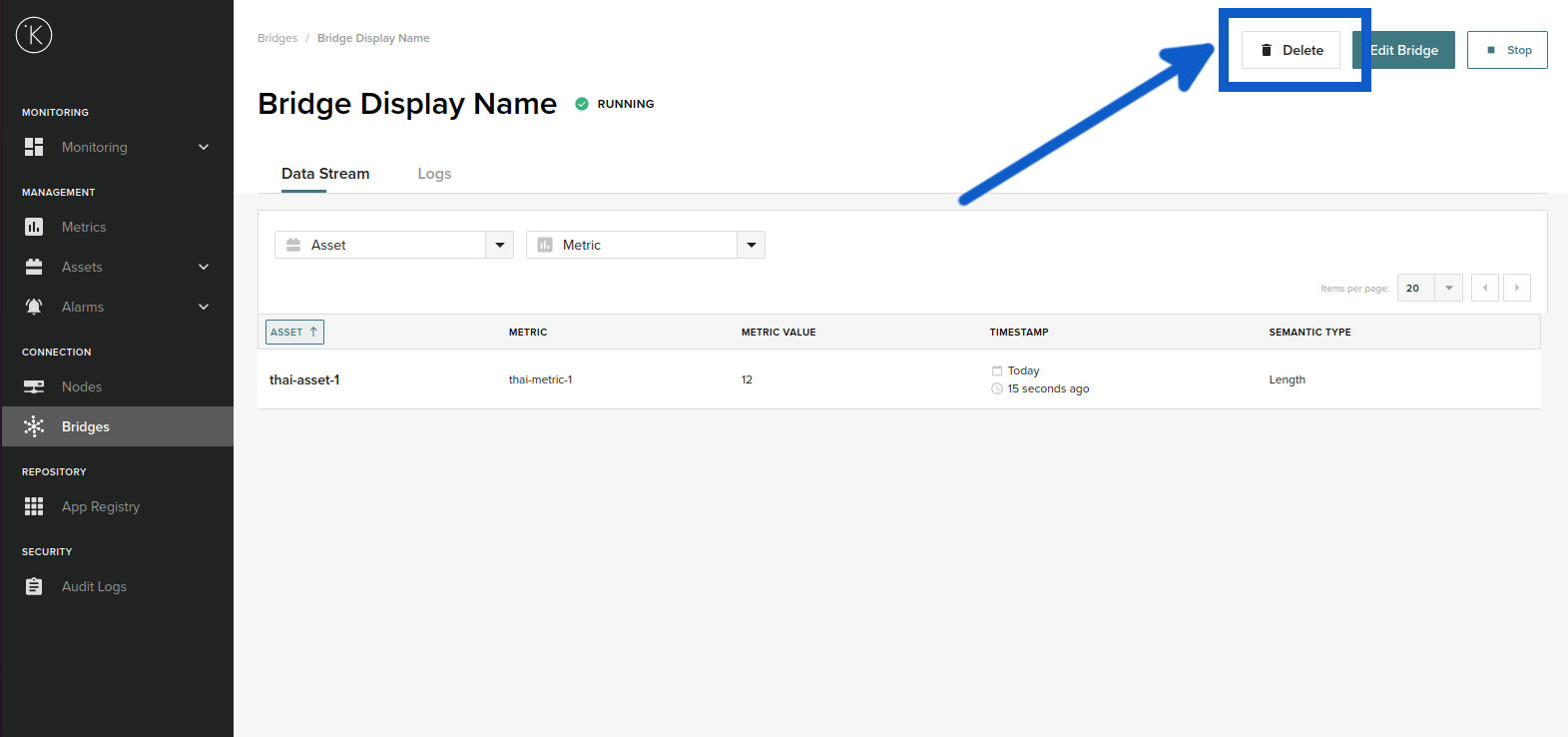Click the Monitoring dashboard icon
Image resolution: width=1568 pixels, height=737 pixels.
point(34,147)
